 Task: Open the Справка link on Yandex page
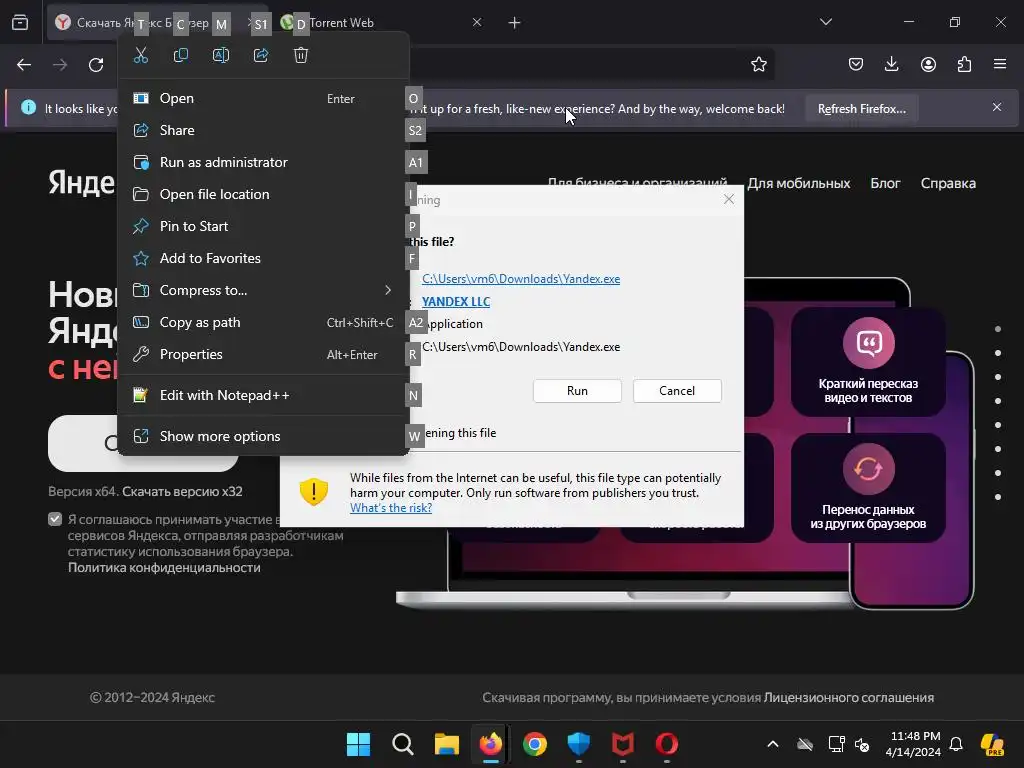click(948, 184)
